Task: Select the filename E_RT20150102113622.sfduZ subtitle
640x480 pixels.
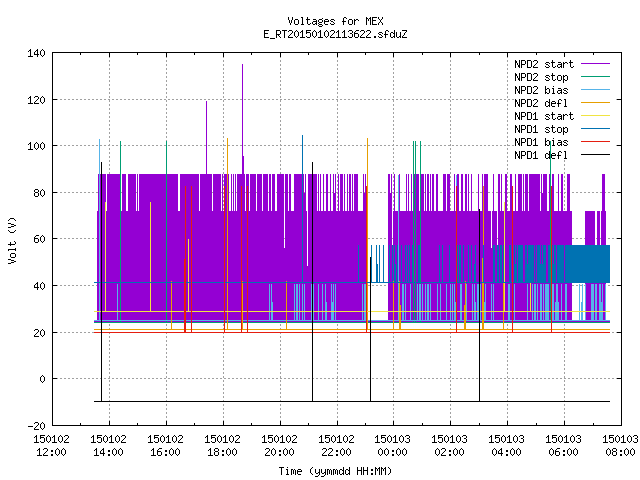Action: (x=335, y=34)
